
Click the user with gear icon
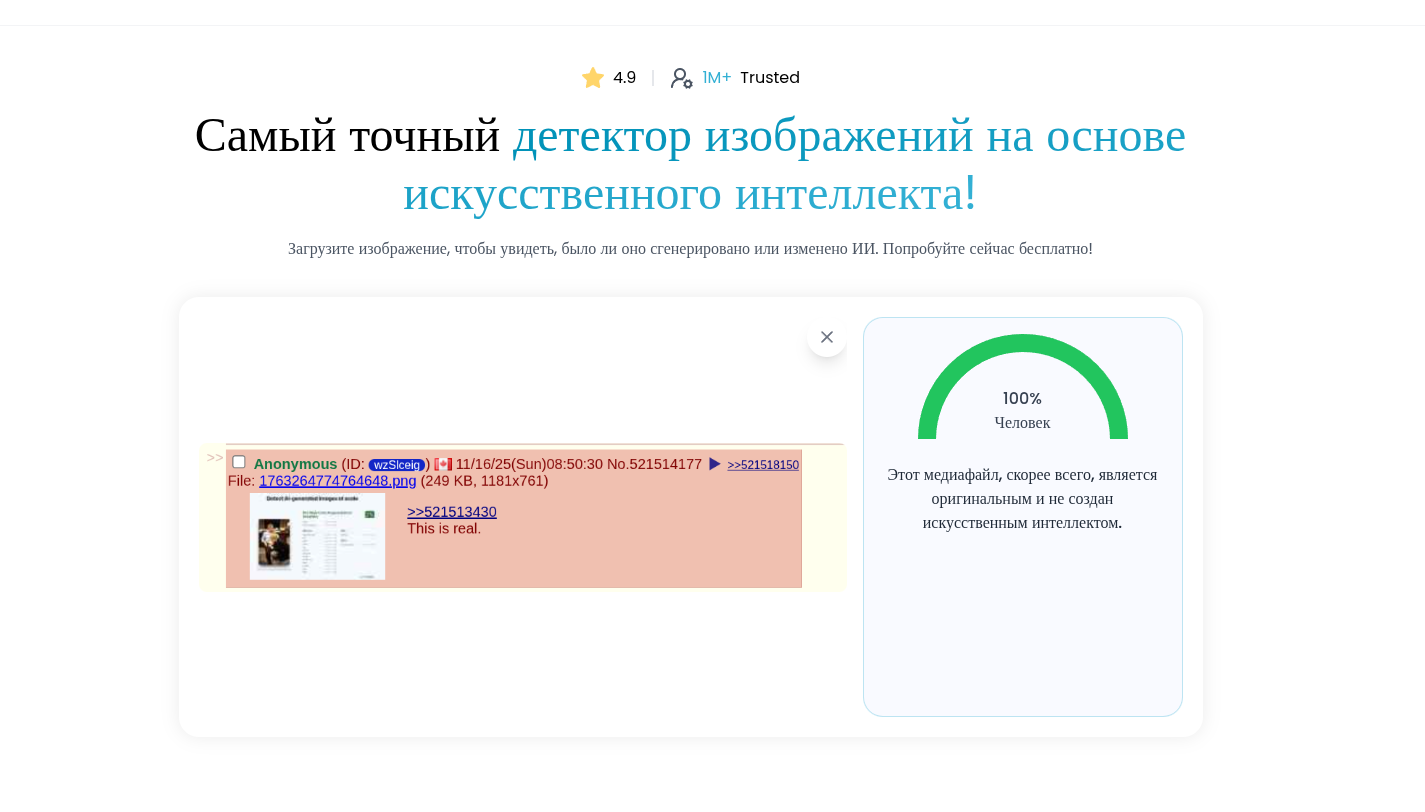pyautogui.click(x=682, y=78)
